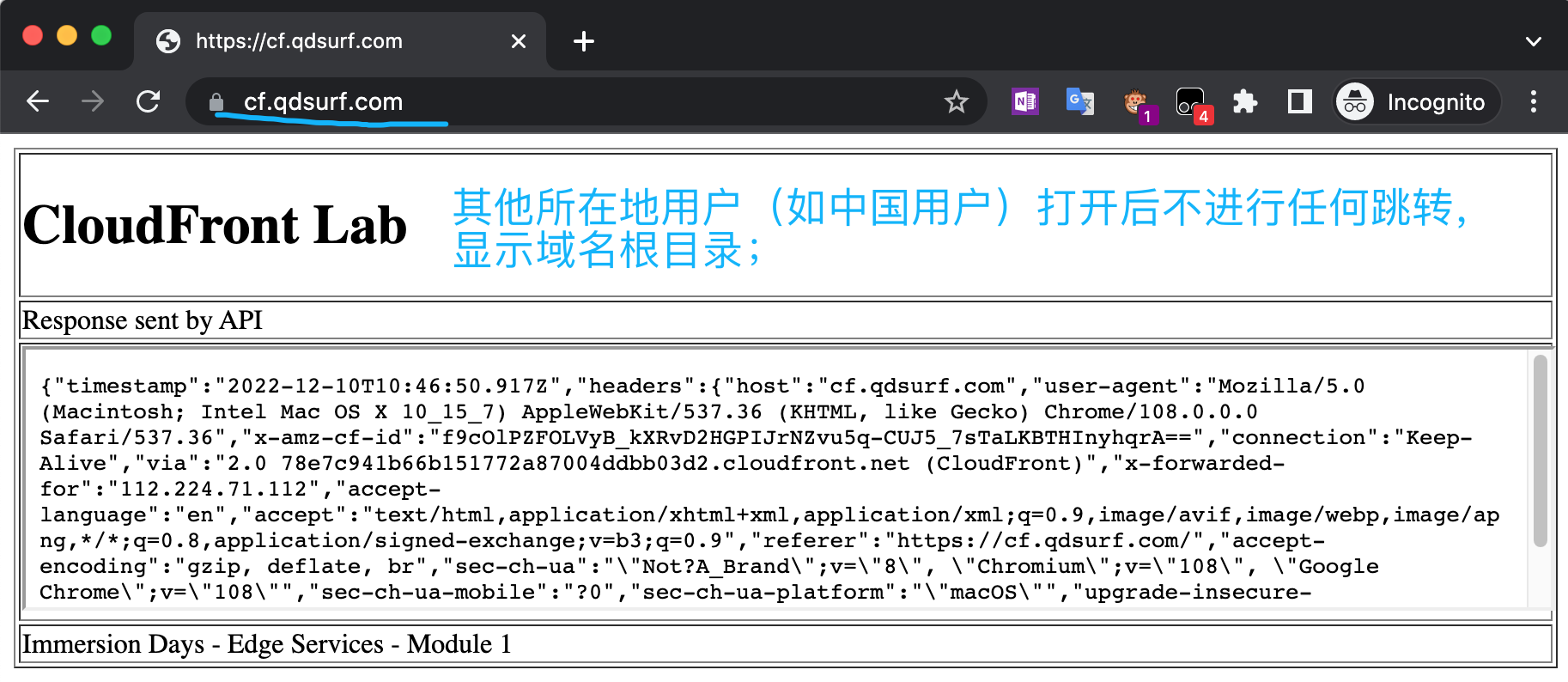Image resolution: width=1568 pixels, height=682 pixels.
Task: Bookmark this page with the star icon
Action: coord(957,102)
